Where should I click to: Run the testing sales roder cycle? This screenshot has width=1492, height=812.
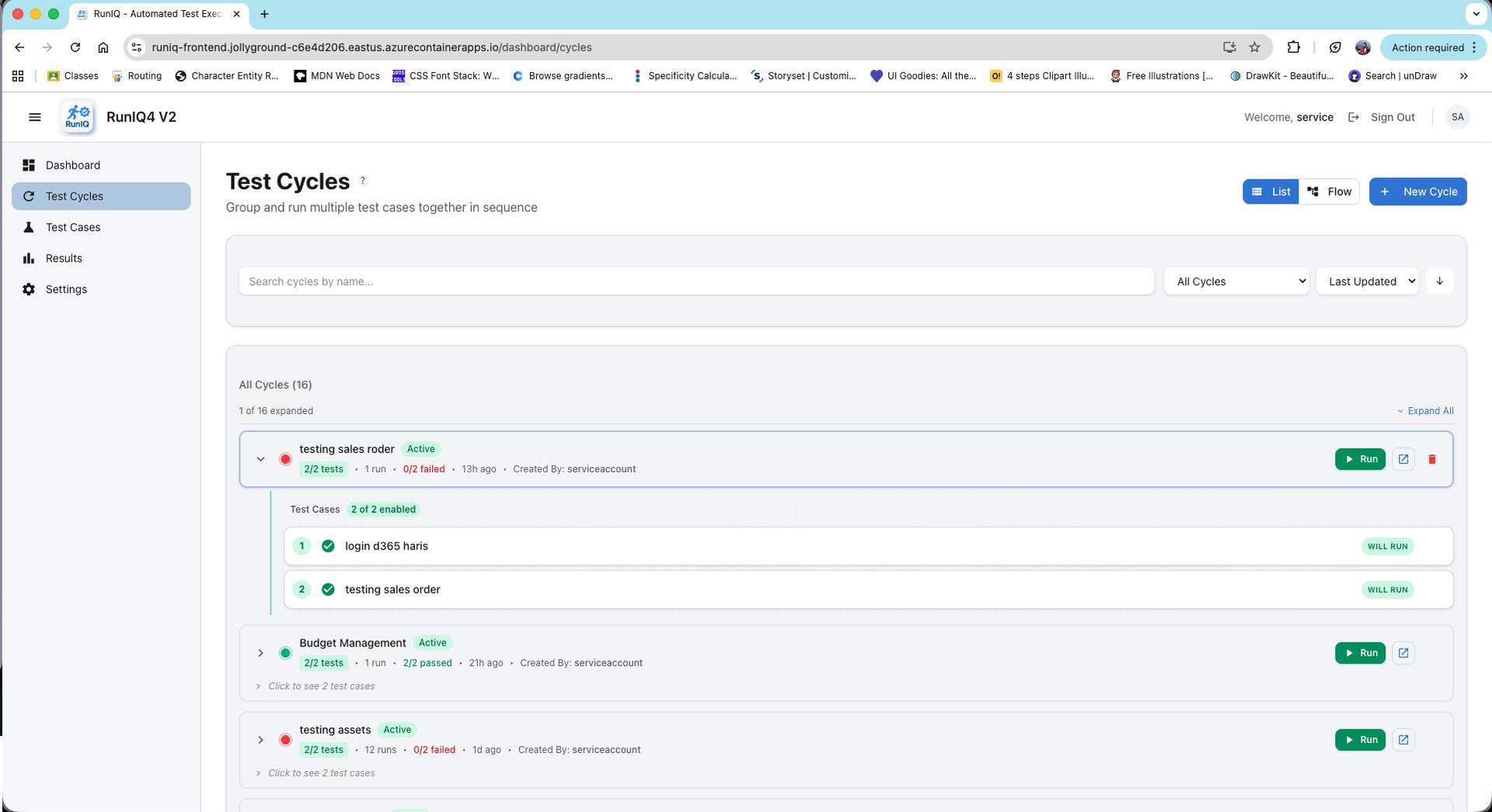click(x=1360, y=459)
